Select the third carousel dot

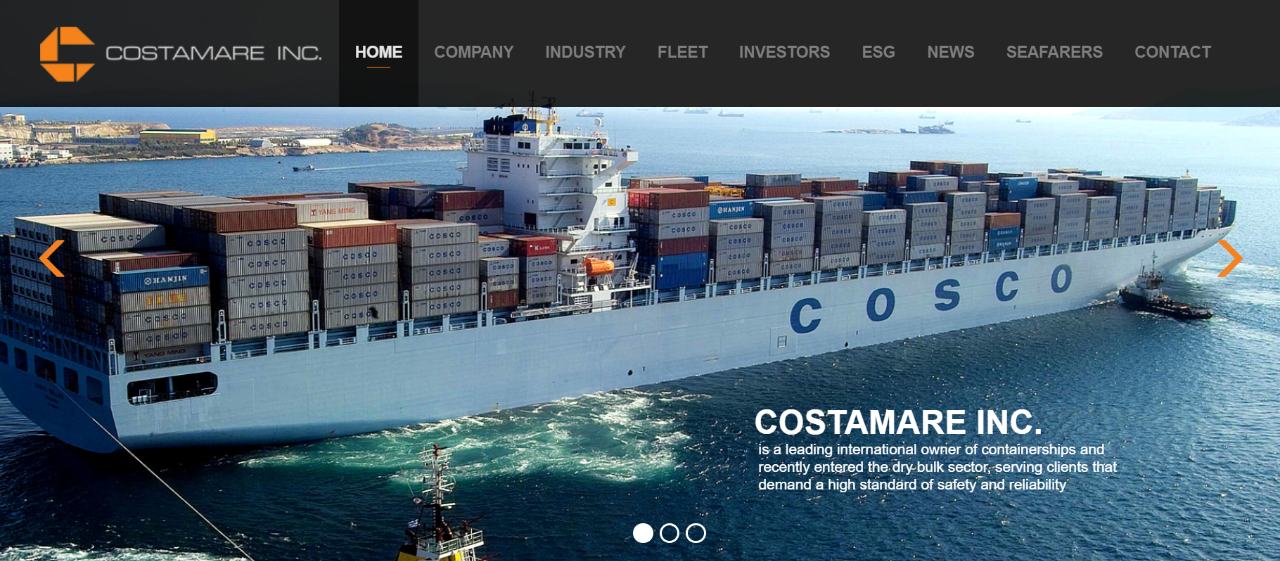coord(696,533)
